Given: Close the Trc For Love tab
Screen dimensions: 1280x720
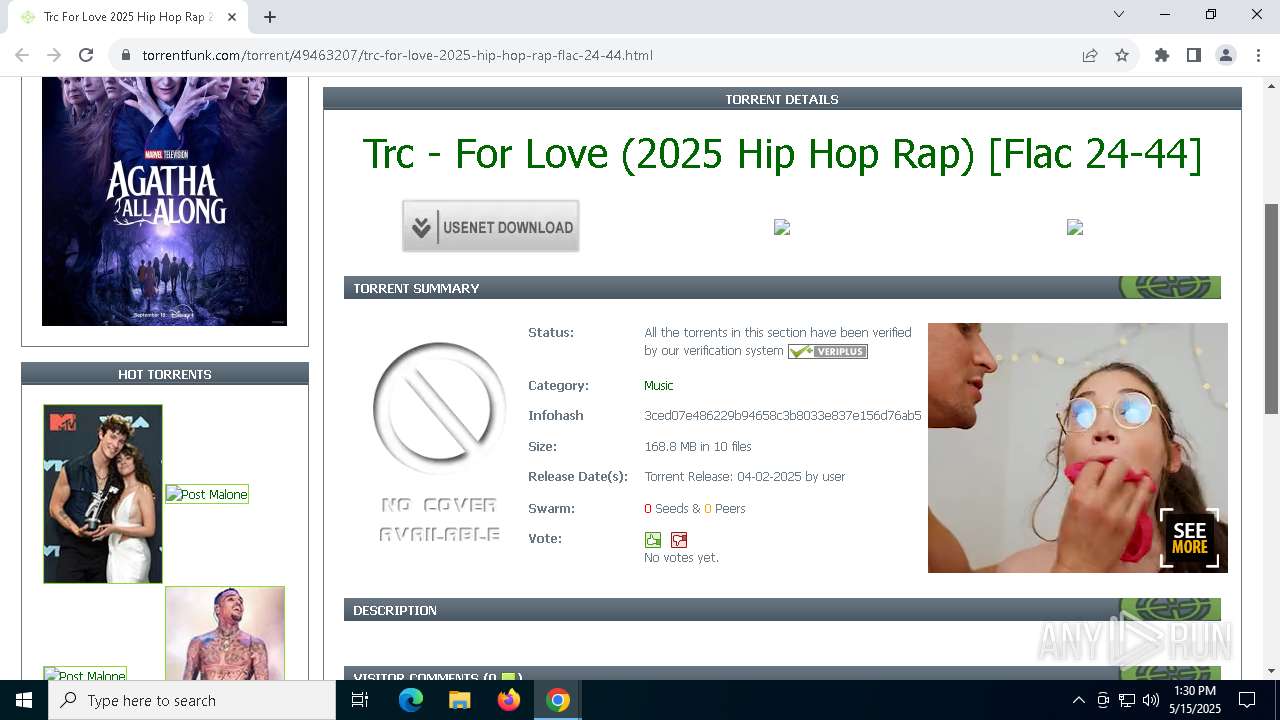Looking at the screenshot, I should (x=233, y=17).
